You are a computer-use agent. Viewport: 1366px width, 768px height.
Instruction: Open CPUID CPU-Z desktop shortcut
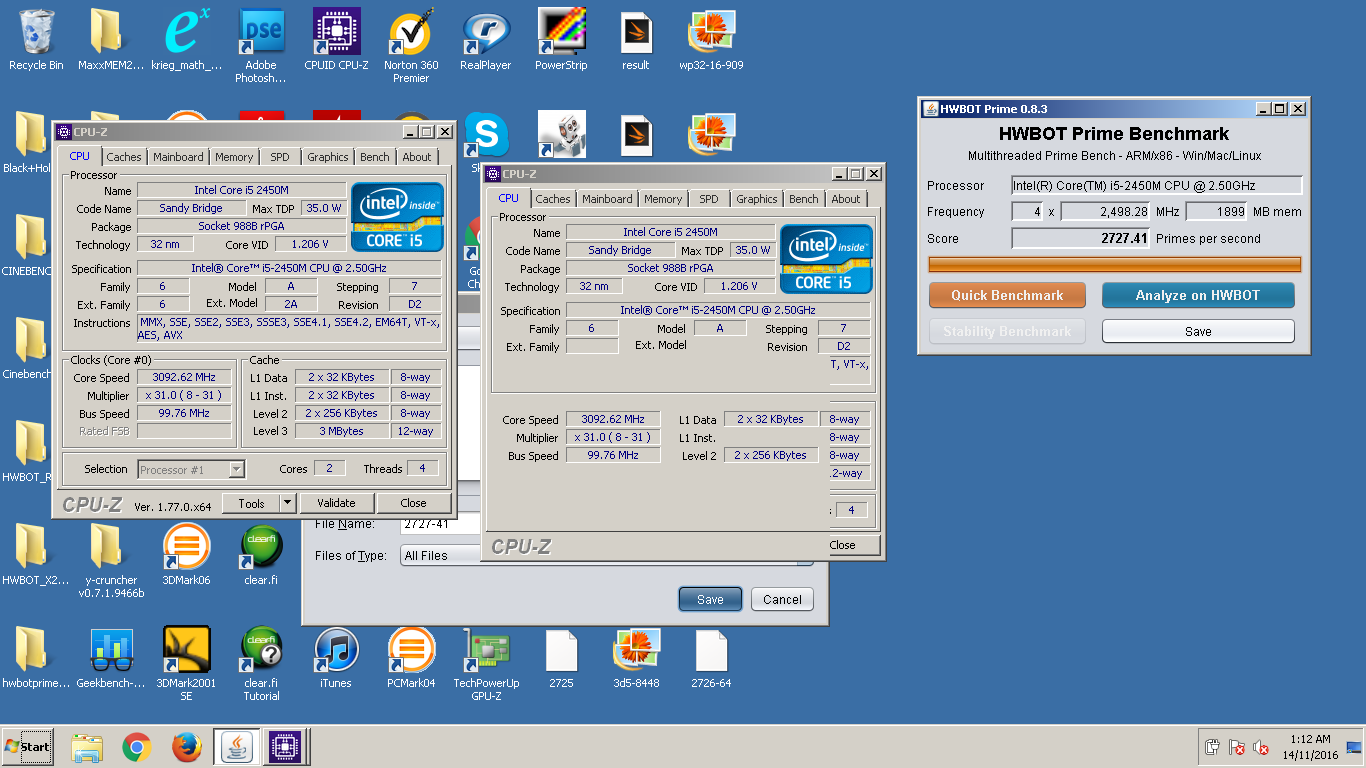click(336, 40)
